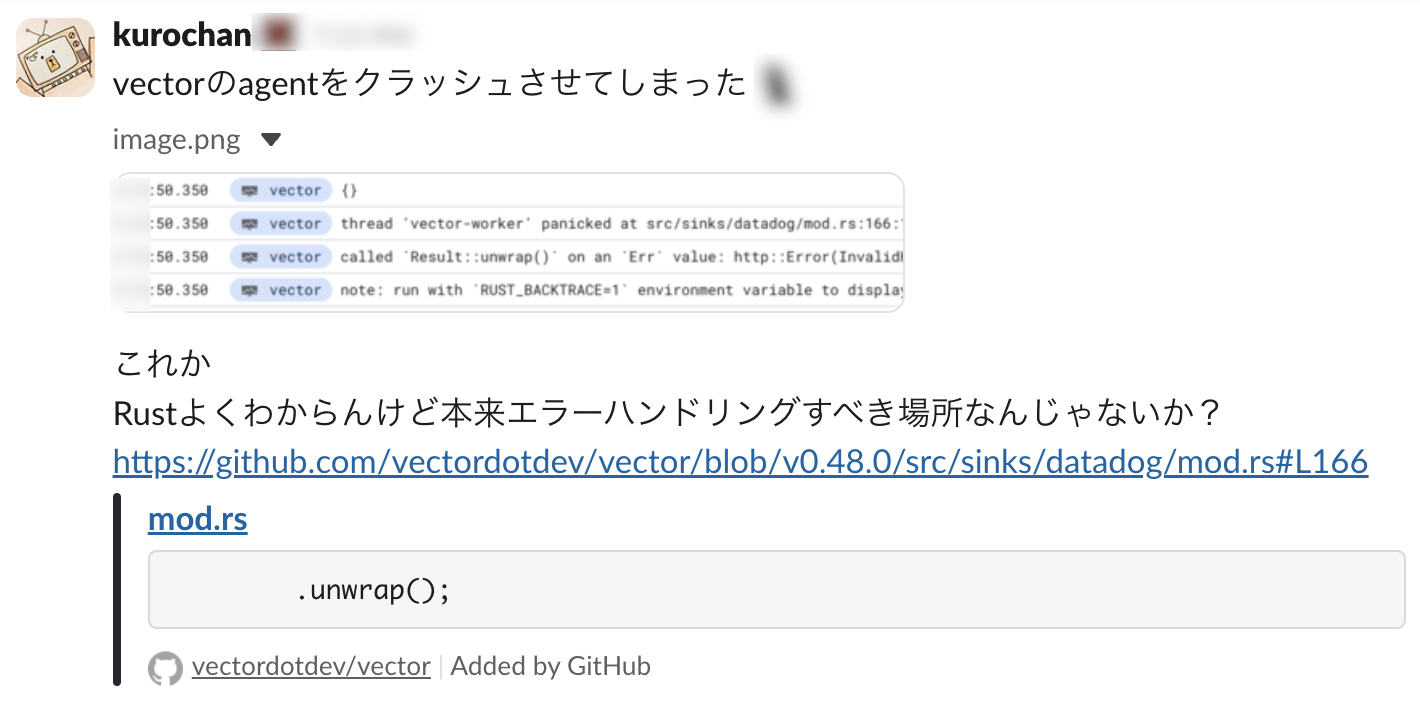The image size is (1420, 708).
Task: Click the vector badge on the Result::unwrap error line
Action: (x=281, y=256)
